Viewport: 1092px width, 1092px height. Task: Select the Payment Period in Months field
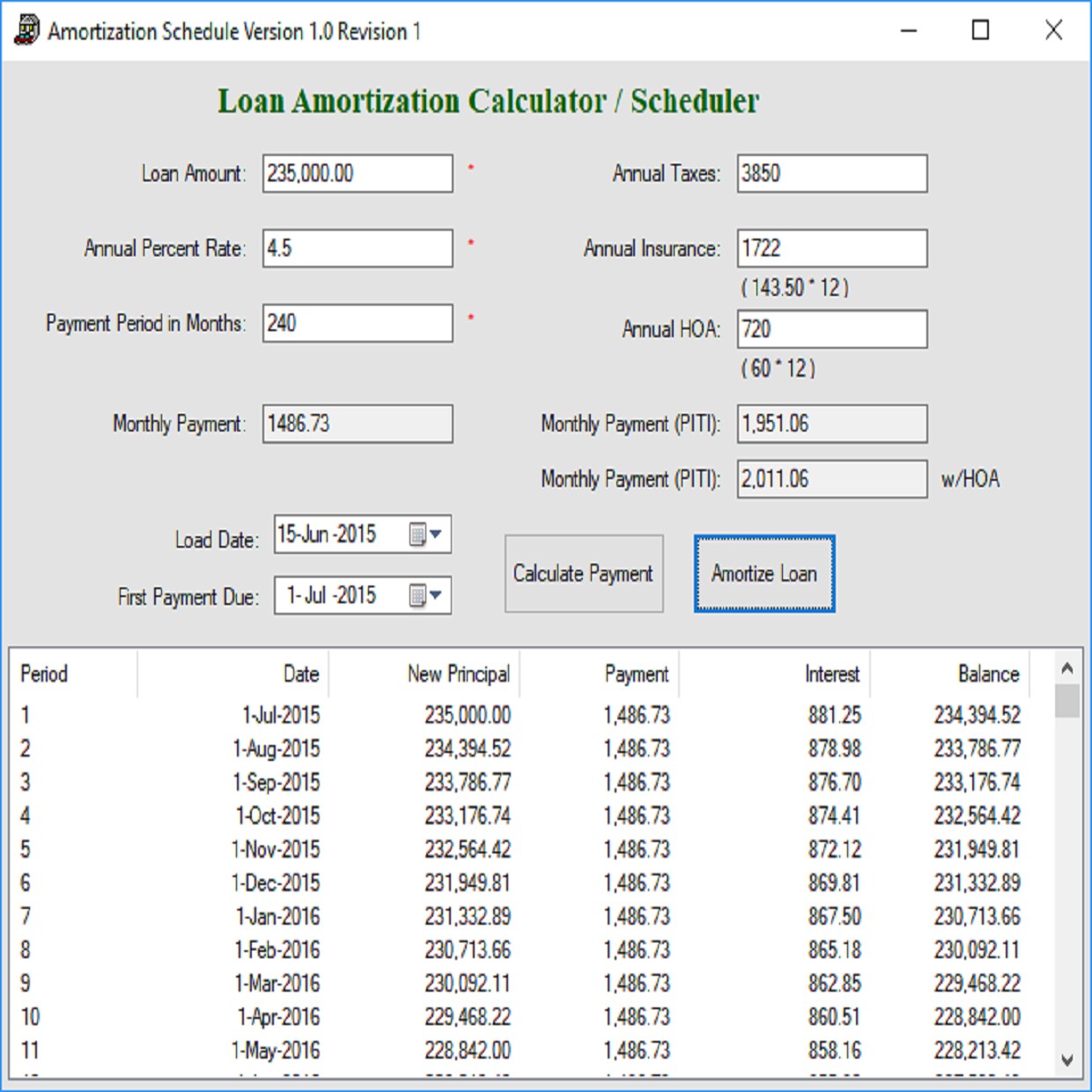click(x=358, y=323)
